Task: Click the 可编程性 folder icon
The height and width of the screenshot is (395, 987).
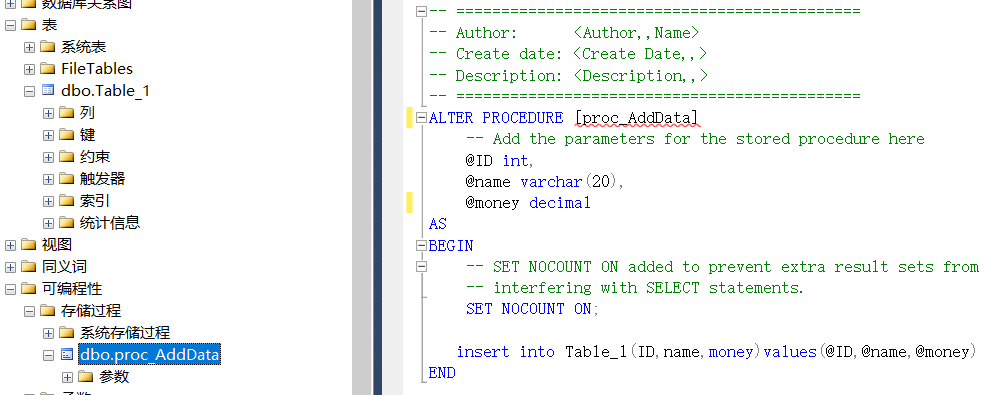Action: tap(28, 288)
